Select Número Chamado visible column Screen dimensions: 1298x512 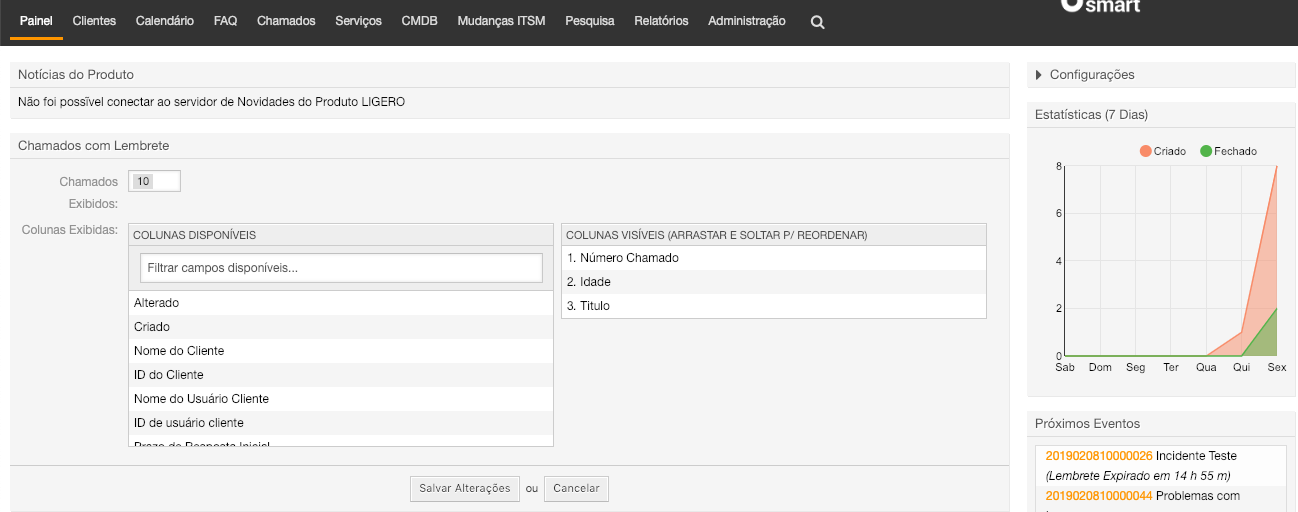click(774, 258)
